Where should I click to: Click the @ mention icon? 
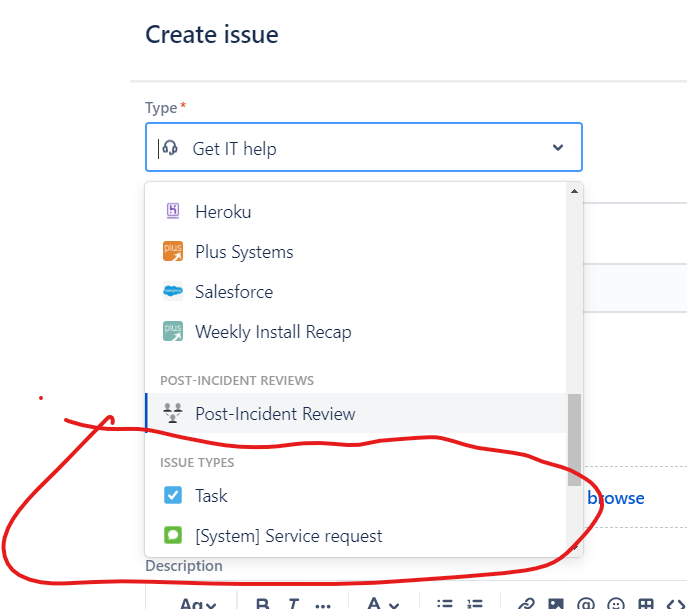(586, 604)
